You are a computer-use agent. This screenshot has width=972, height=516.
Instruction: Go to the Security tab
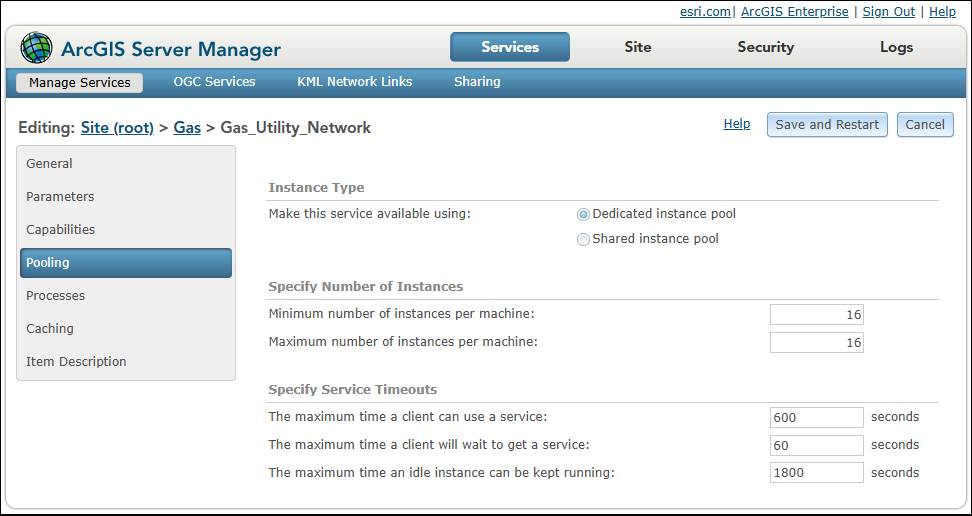coord(766,47)
